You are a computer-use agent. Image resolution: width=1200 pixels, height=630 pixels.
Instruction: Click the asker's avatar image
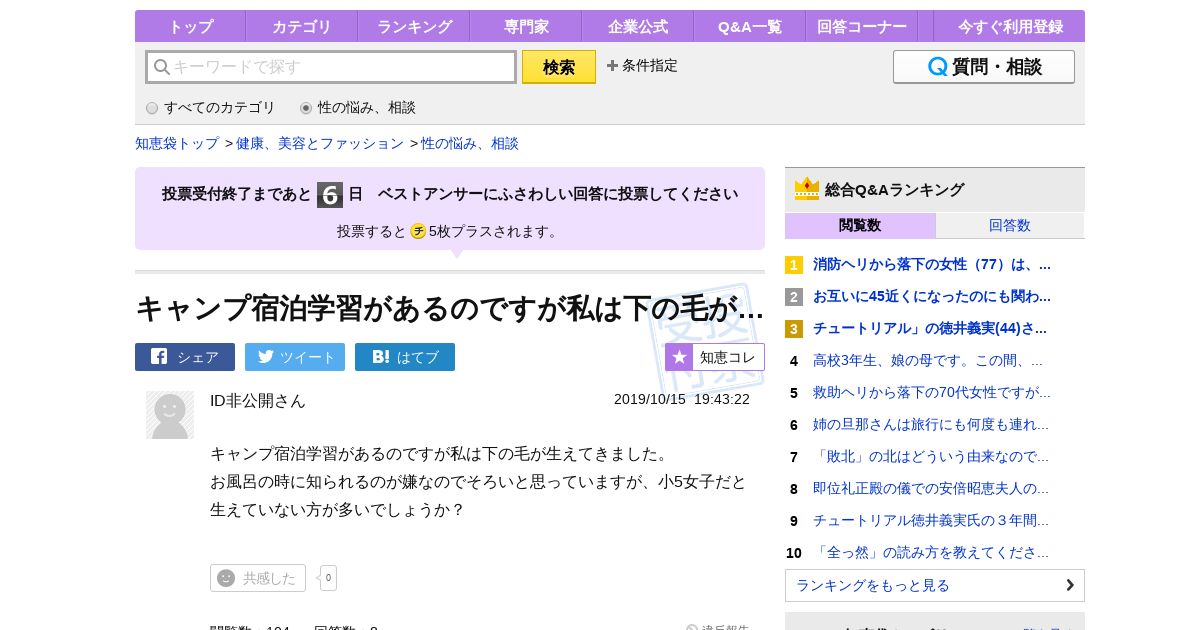(170, 415)
